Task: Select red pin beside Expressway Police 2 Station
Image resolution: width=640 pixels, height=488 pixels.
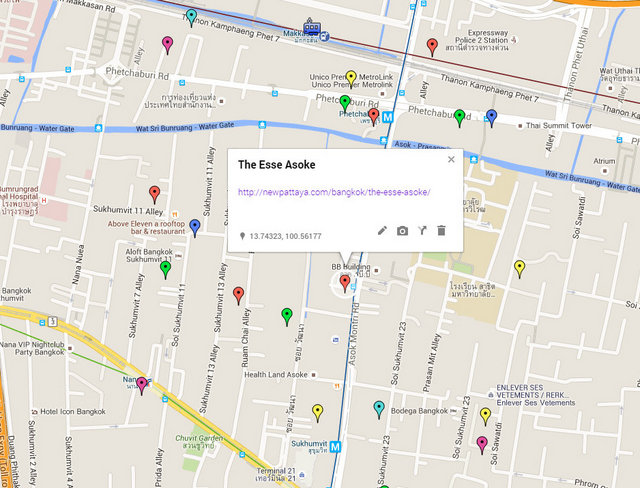Action: point(432,48)
